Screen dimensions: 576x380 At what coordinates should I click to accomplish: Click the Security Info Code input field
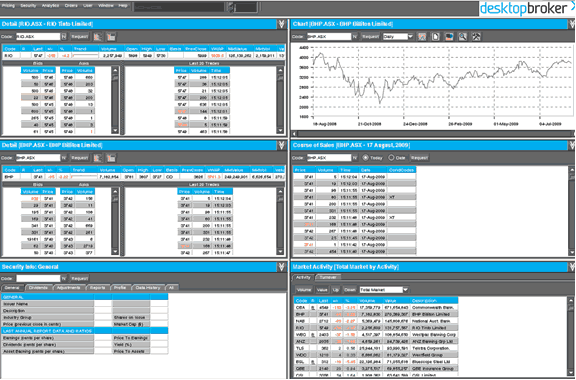pyautogui.click(x=38, y=279)
